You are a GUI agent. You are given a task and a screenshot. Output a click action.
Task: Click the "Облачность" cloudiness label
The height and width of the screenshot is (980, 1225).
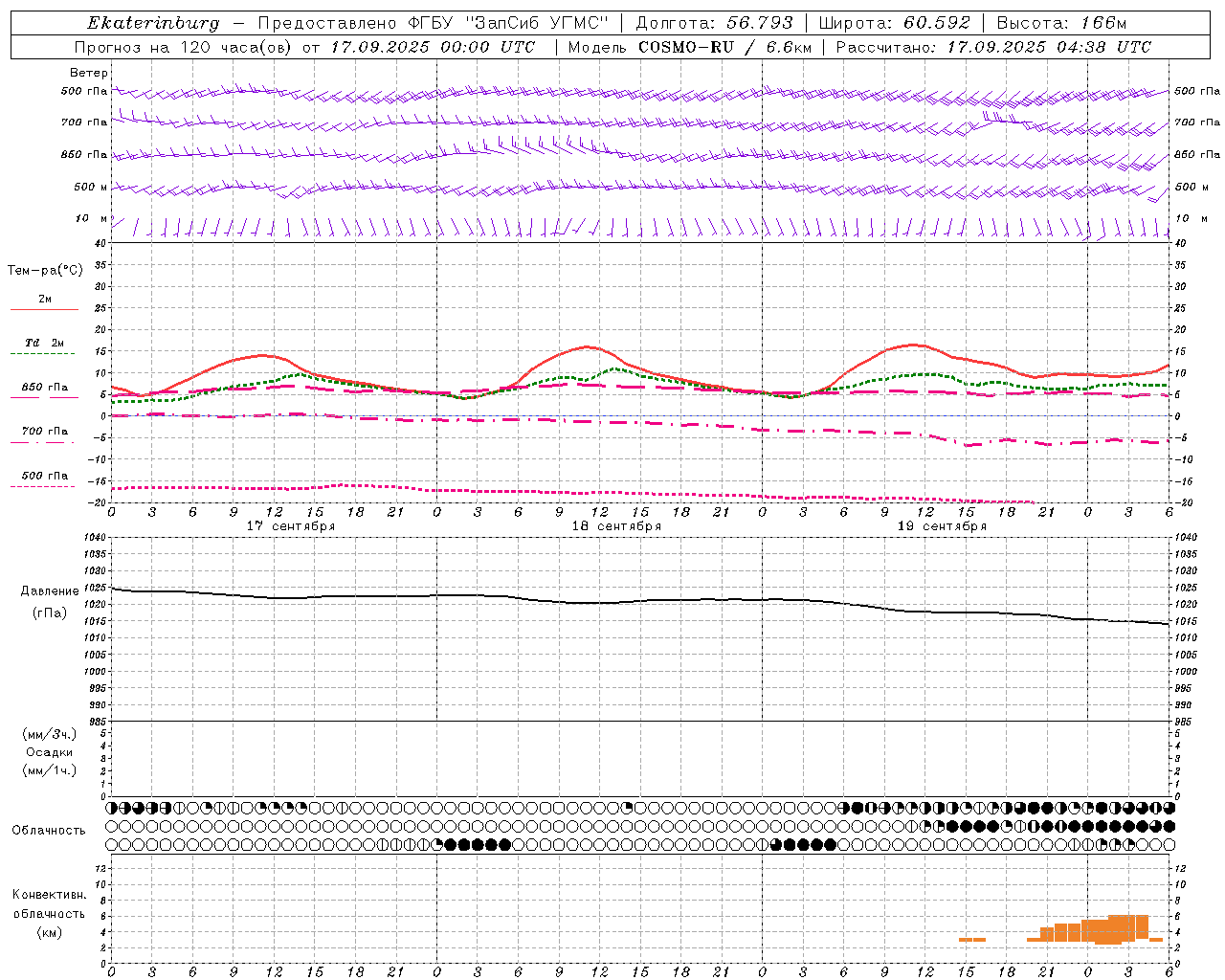(x=49, y=830)
